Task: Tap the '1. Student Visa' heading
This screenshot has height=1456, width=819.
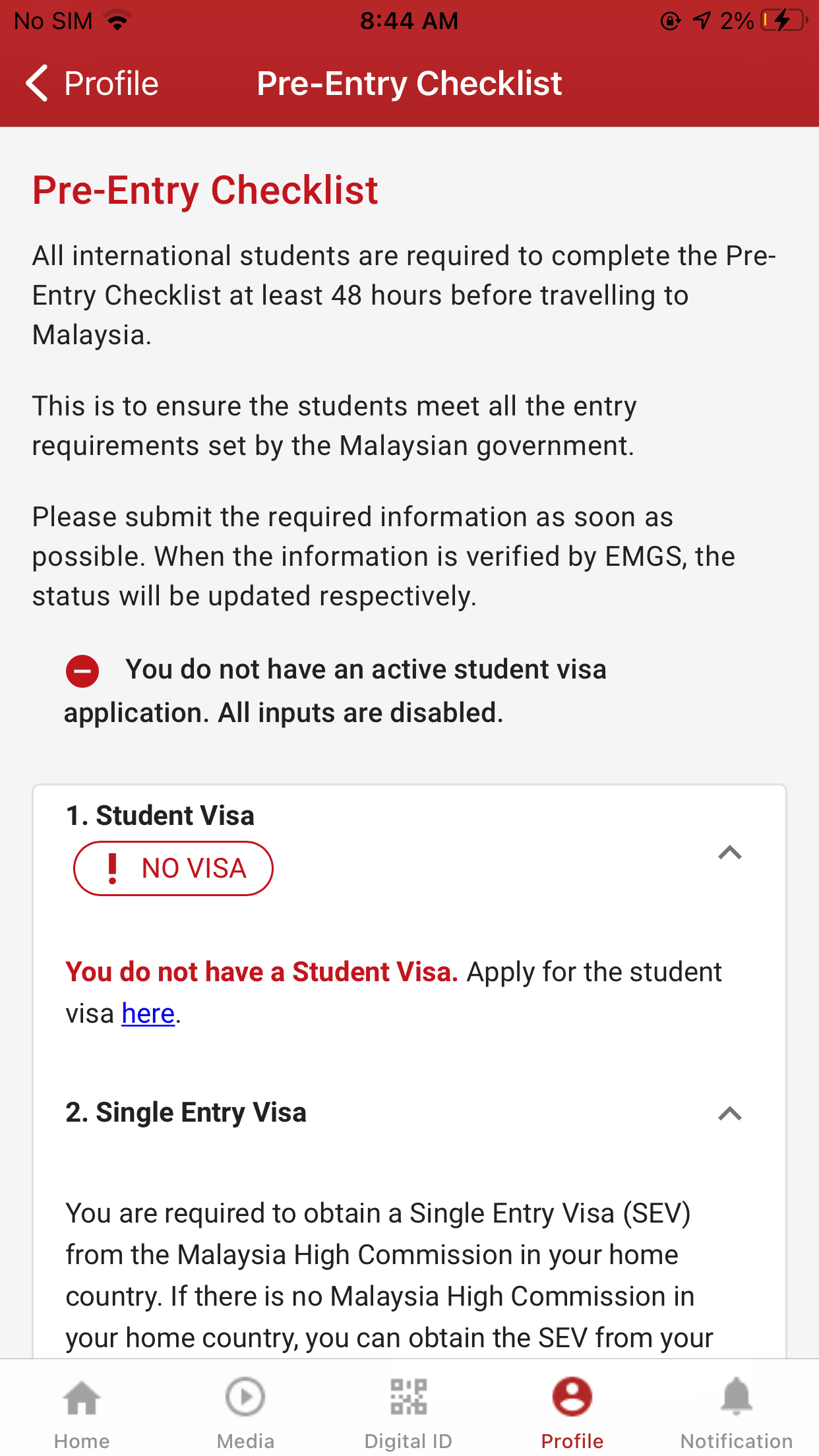Action: (x=160, y=816)
